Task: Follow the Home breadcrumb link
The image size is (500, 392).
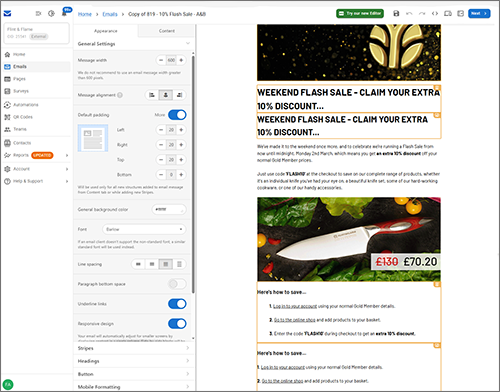Action: tap(85, 14)
